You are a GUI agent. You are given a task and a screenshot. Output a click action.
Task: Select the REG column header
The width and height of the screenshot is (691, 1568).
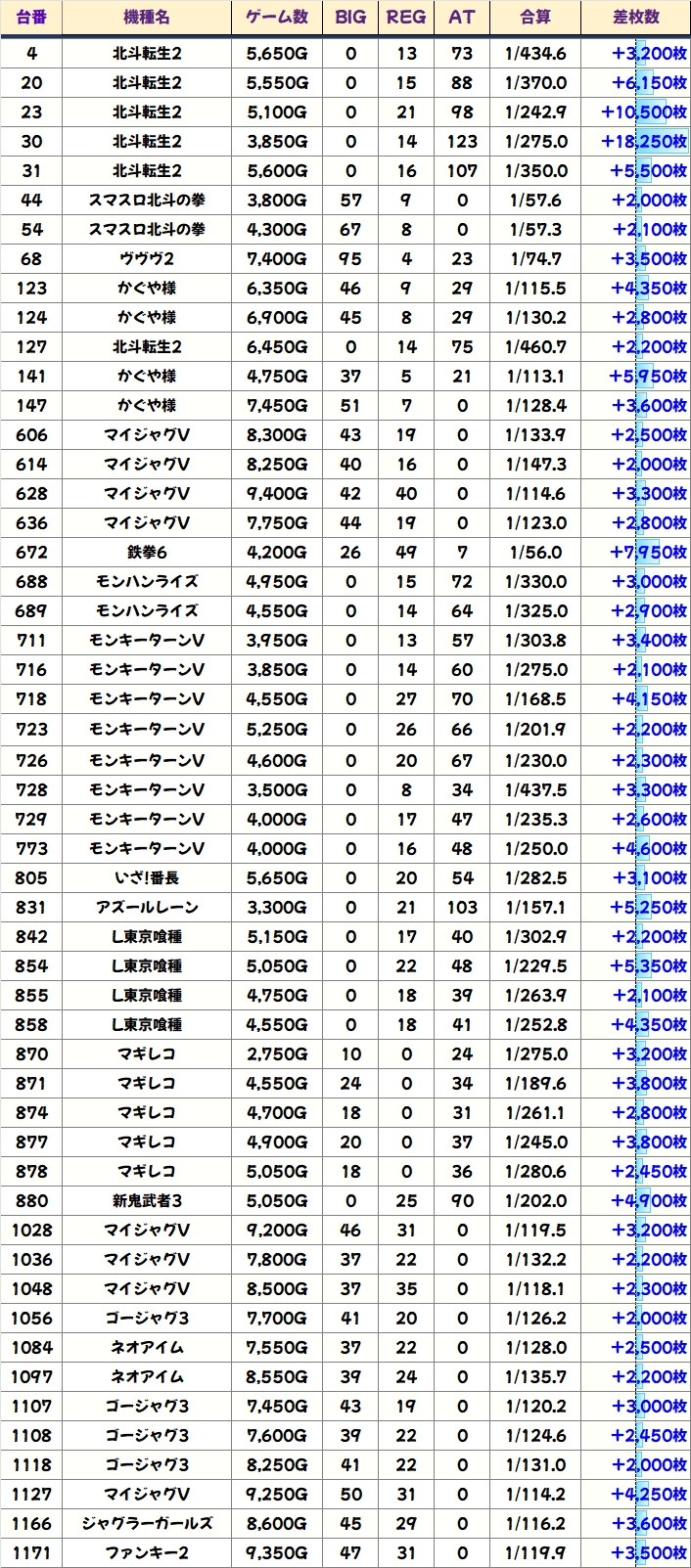click(406, 18)
